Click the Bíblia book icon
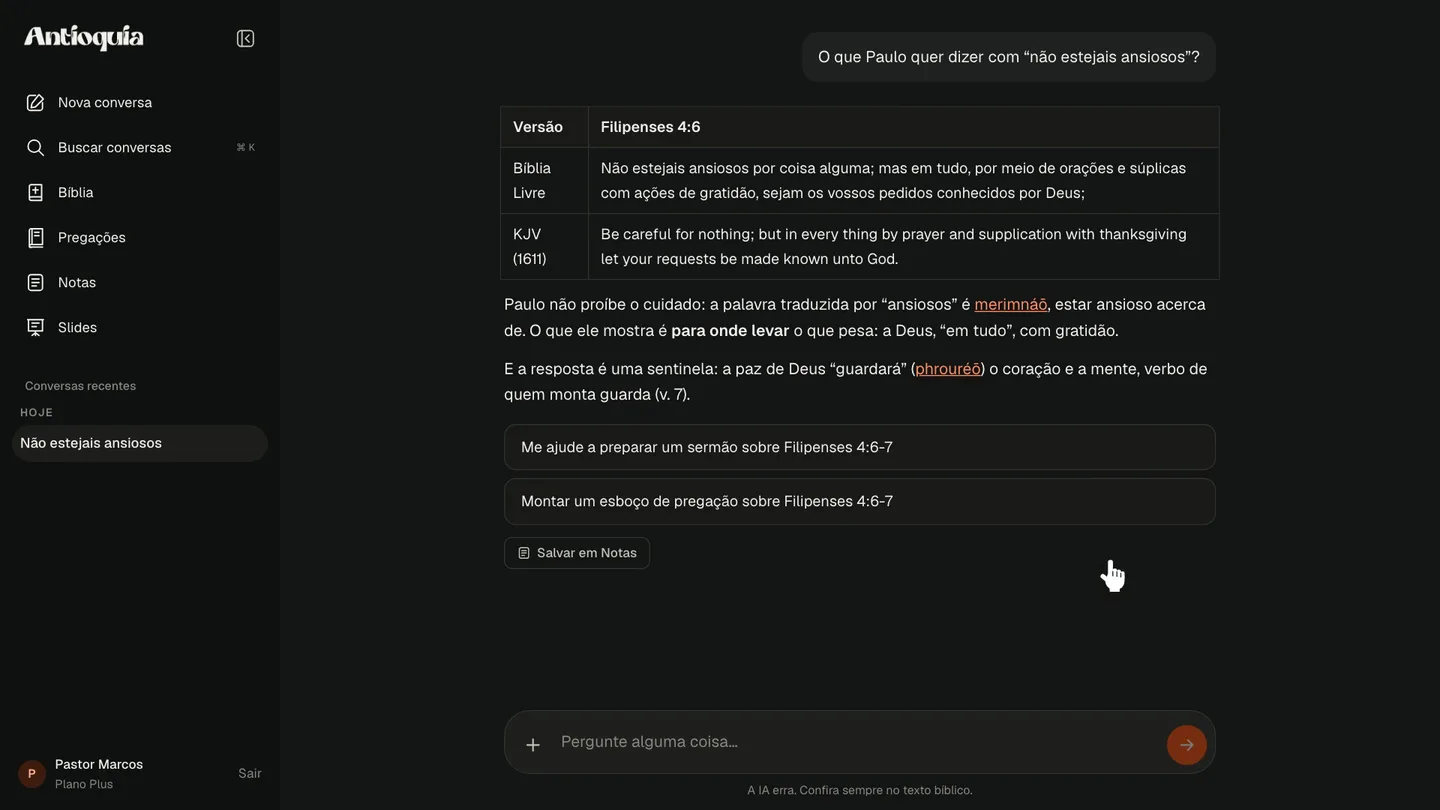1440x810 pixels. [35, 193]
